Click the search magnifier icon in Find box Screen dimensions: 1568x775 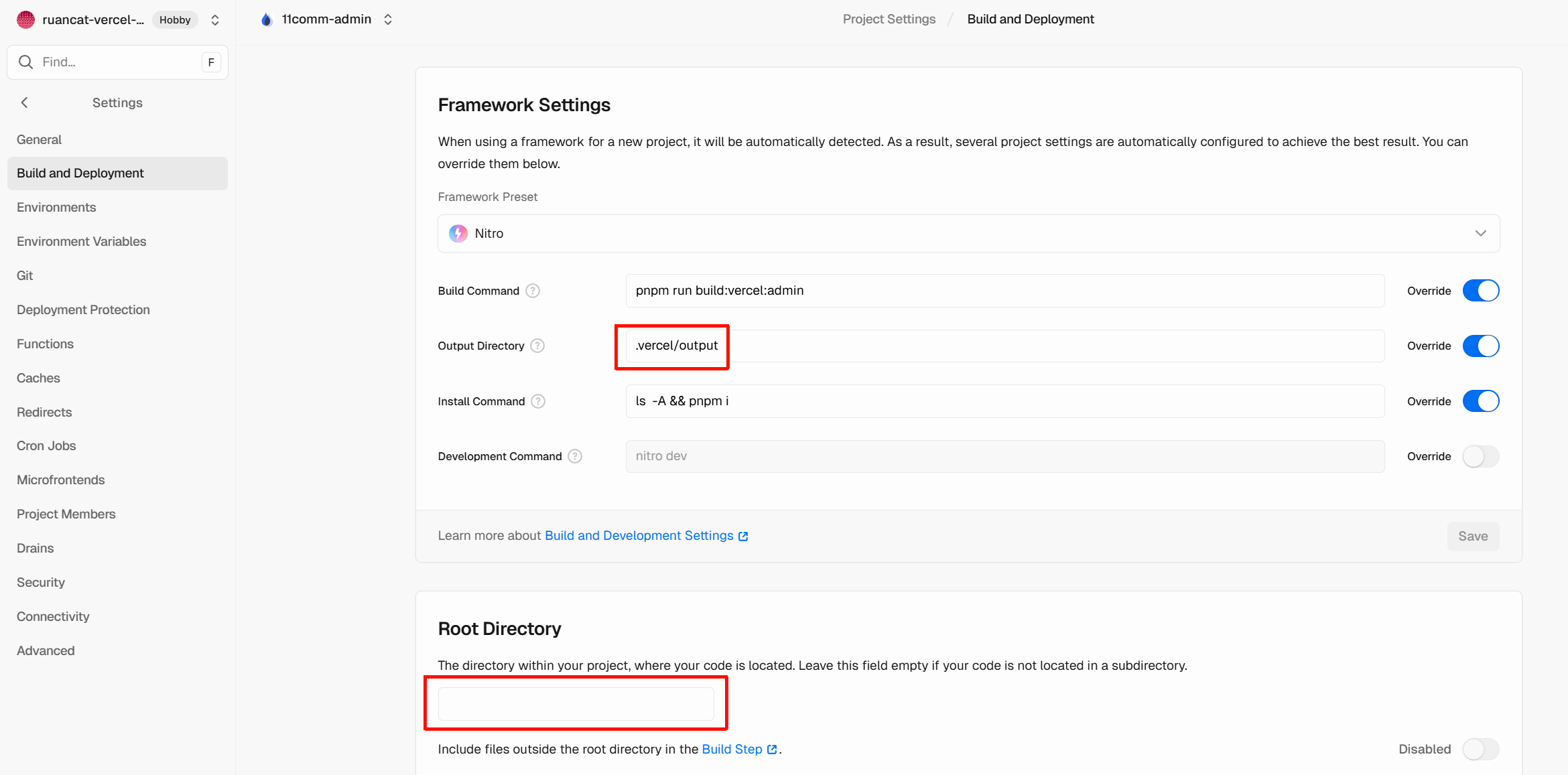point(26,62)
